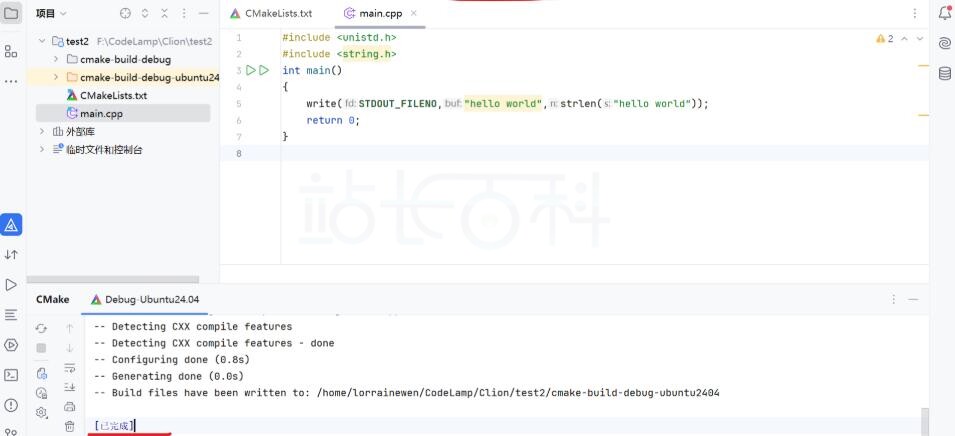Click the locate-file crosshair icon in Project panel

(x=125, y=13)
